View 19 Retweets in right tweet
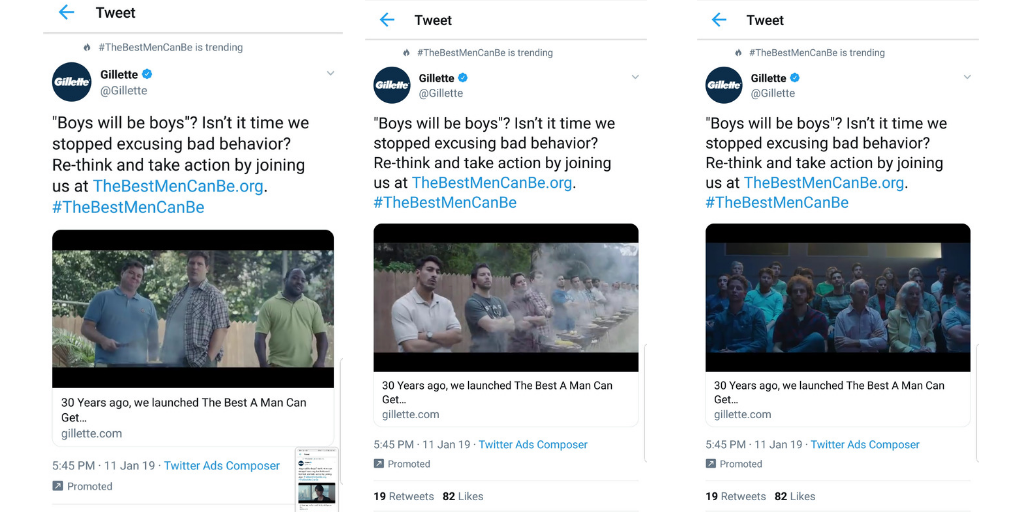Image resolution: width=1024 pixels, height=512 pixels. tap(735, 496)
